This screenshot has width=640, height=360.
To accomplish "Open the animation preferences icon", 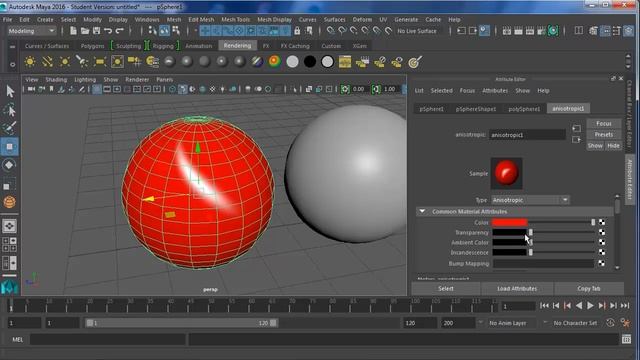I will [625, 323].
